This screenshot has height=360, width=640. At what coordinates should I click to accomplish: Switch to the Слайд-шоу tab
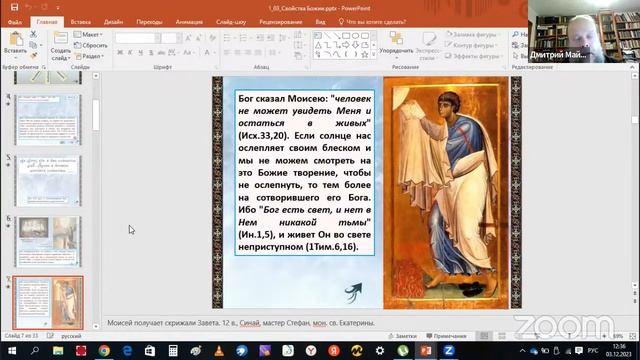point(231,22)
